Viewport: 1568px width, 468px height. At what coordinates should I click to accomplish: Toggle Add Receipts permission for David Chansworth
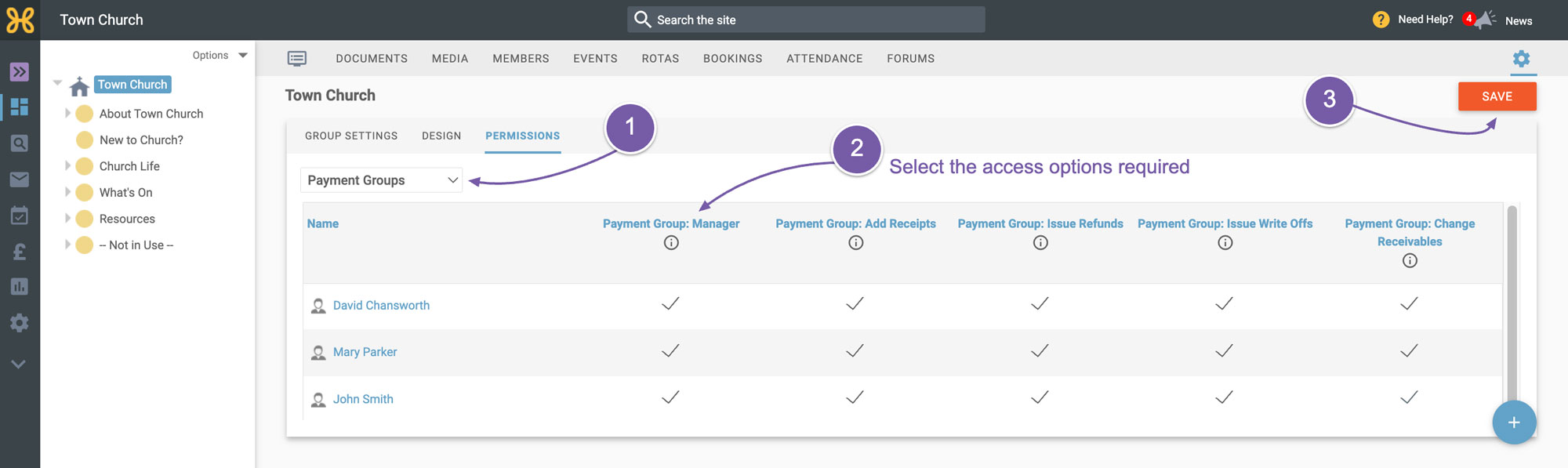coord(855,303)
